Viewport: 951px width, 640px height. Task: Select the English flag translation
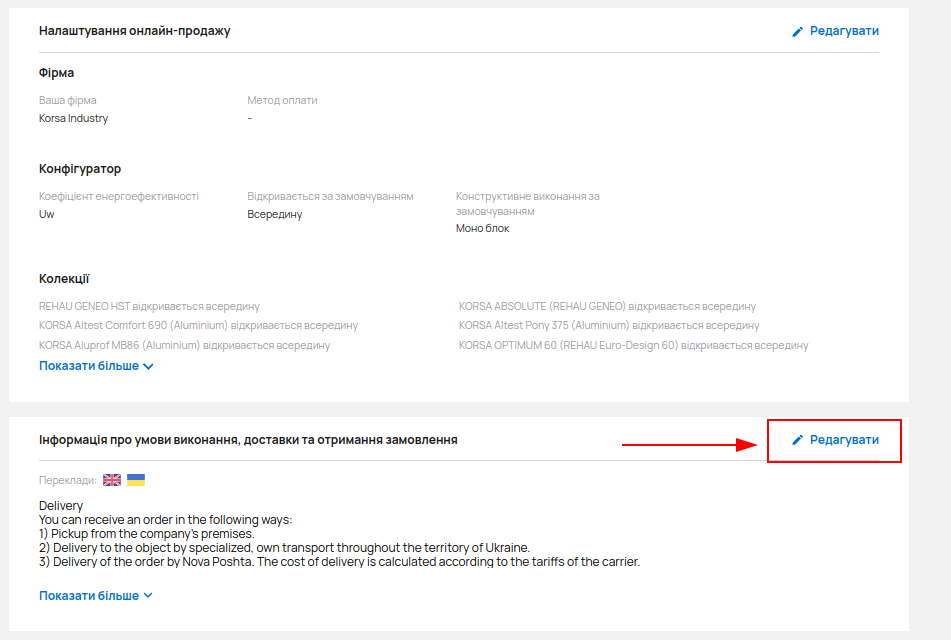[x=112, y=480]
